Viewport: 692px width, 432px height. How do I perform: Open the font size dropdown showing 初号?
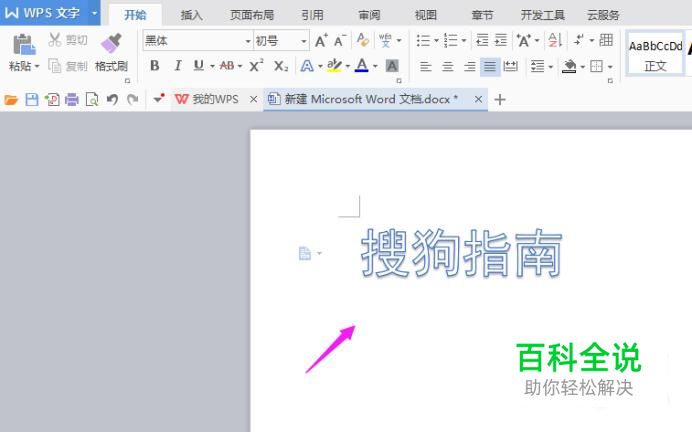304,41
